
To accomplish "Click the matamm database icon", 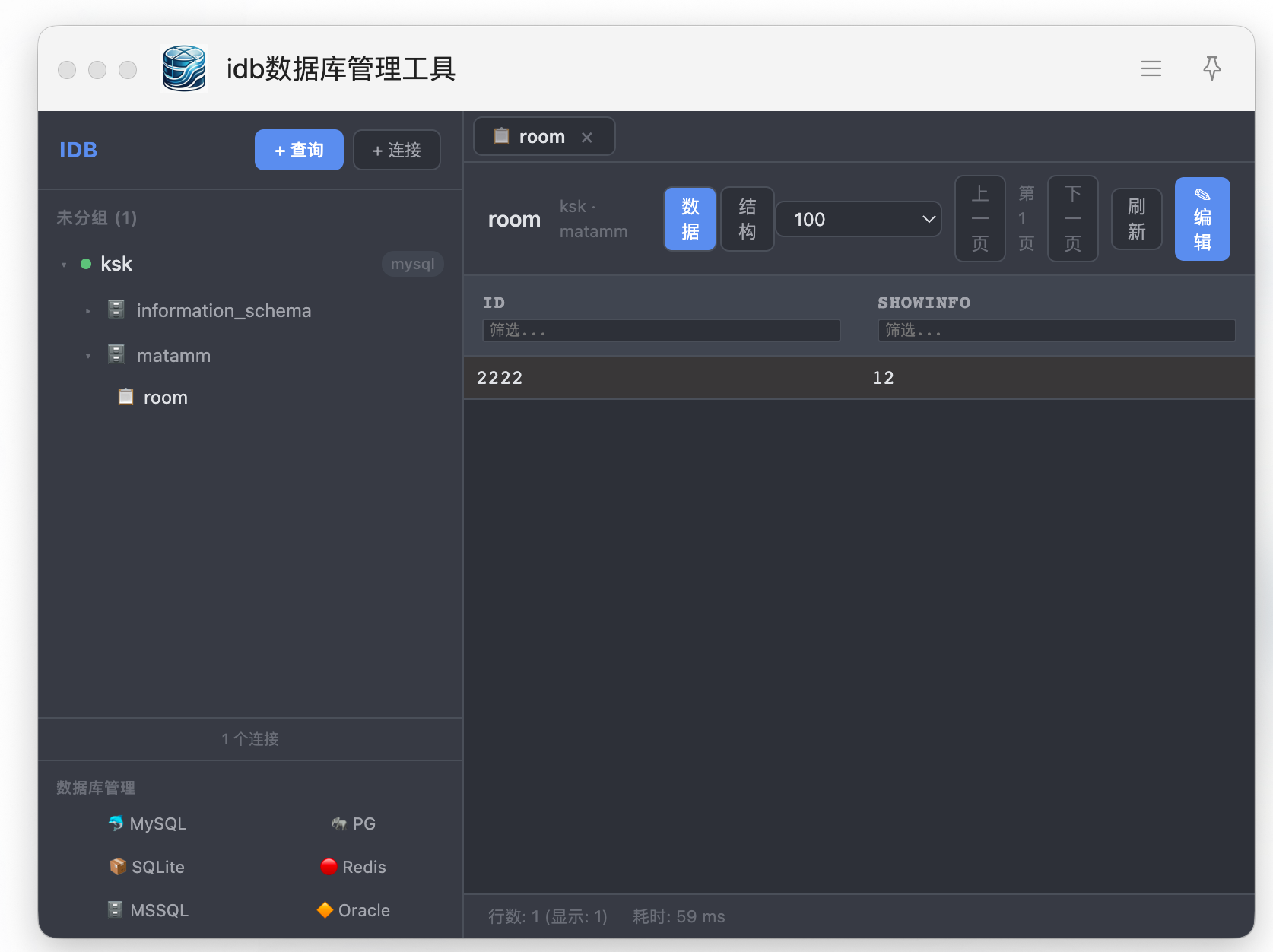I will 116,354.
